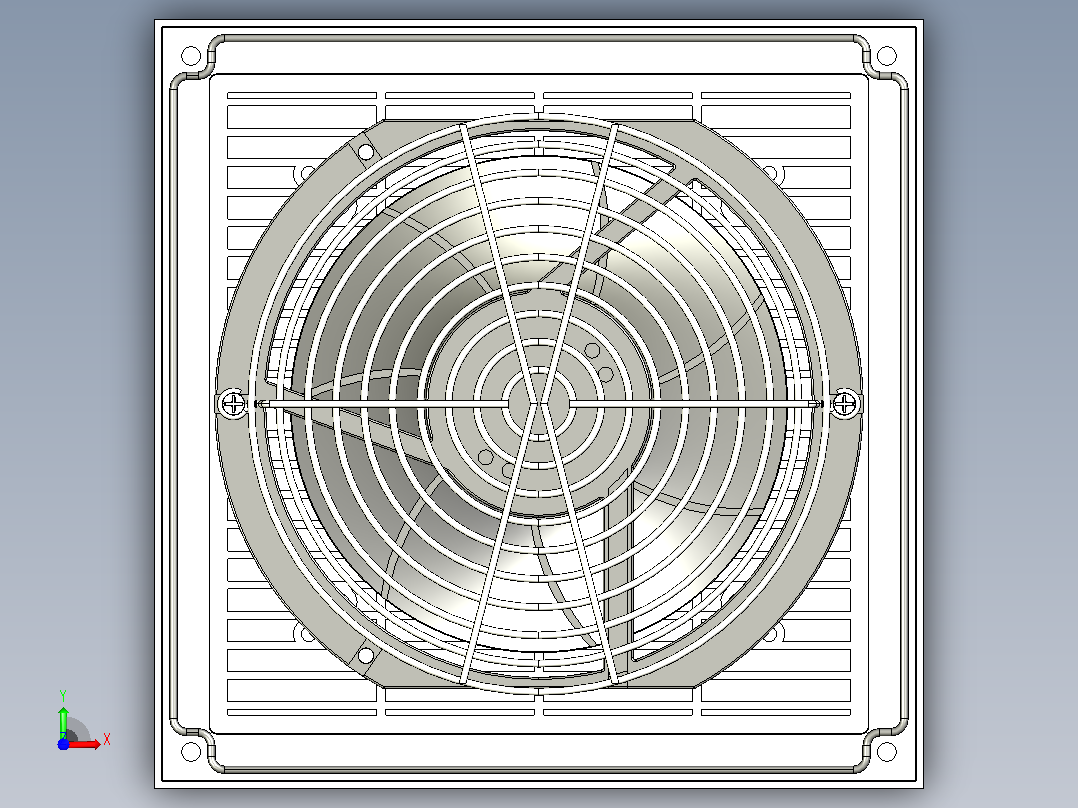Click the red X axis arrow of the triad
This screenshot has height=808, width=1078.
click(84, 744)
